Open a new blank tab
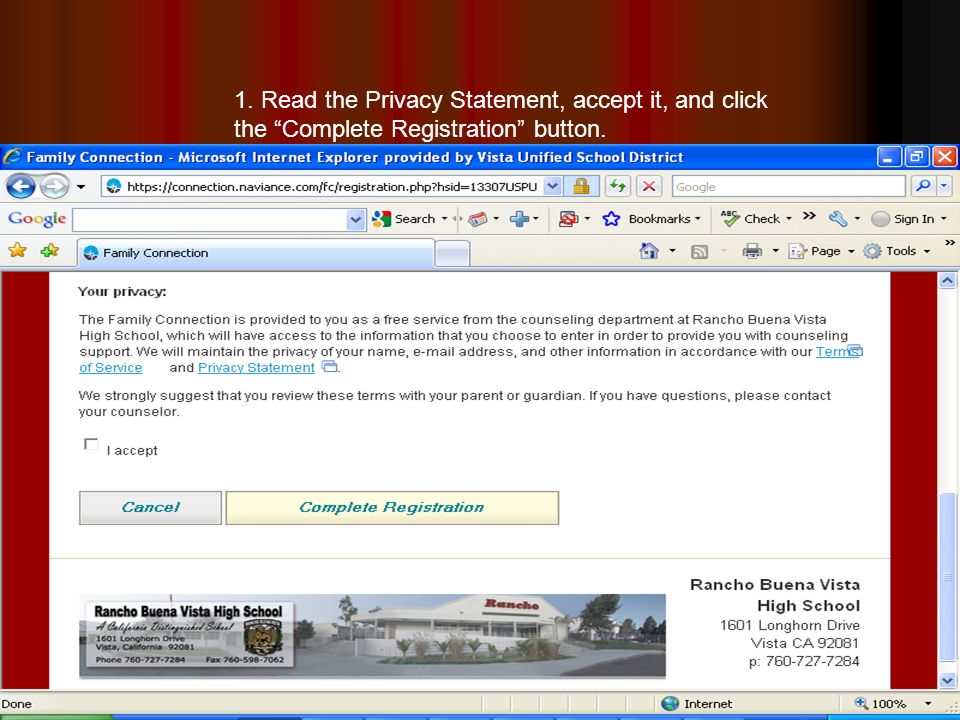The image size is (960, 720). 452,253
